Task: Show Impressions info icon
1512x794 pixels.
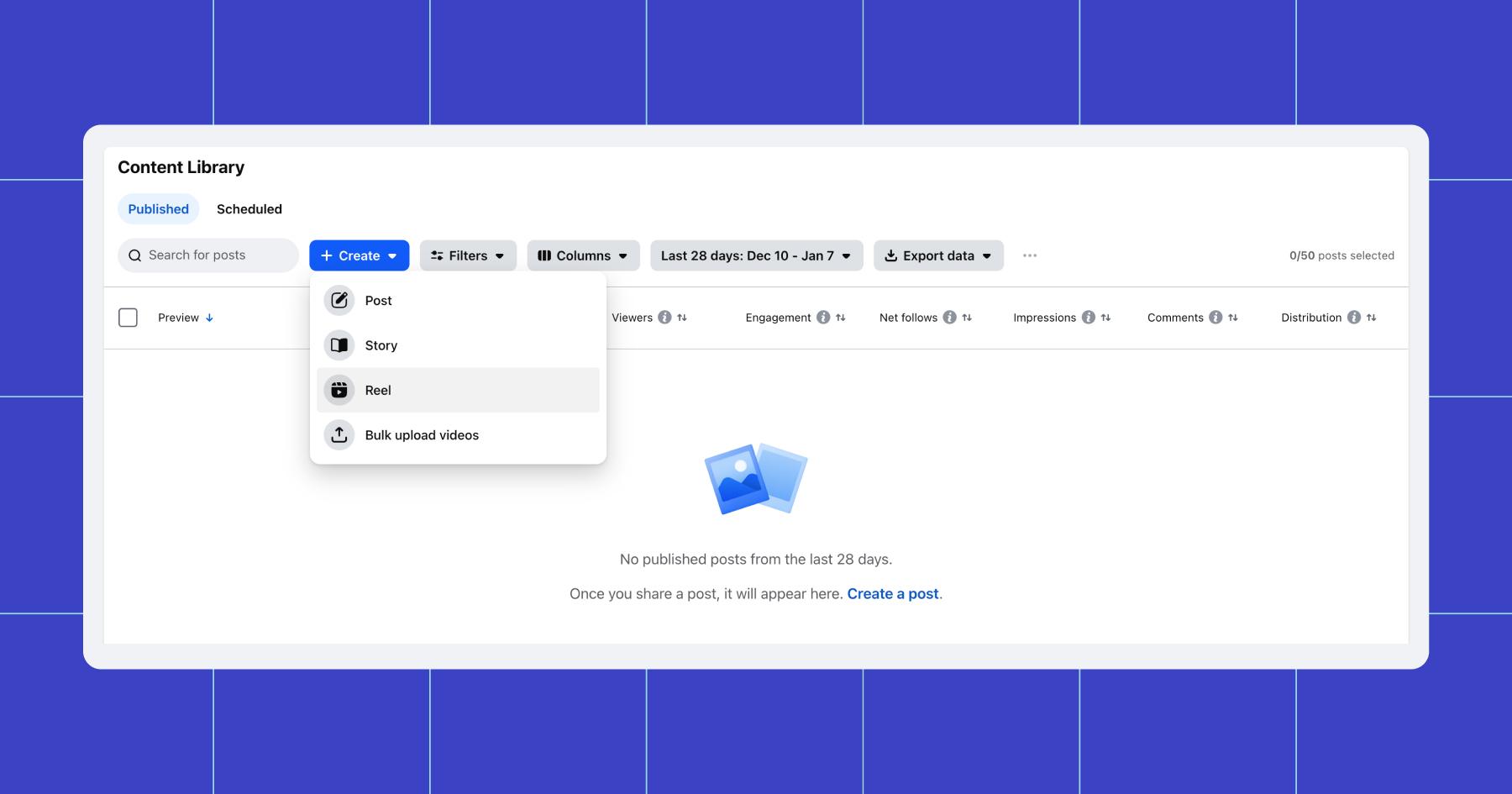Action: coord(1089,318)
